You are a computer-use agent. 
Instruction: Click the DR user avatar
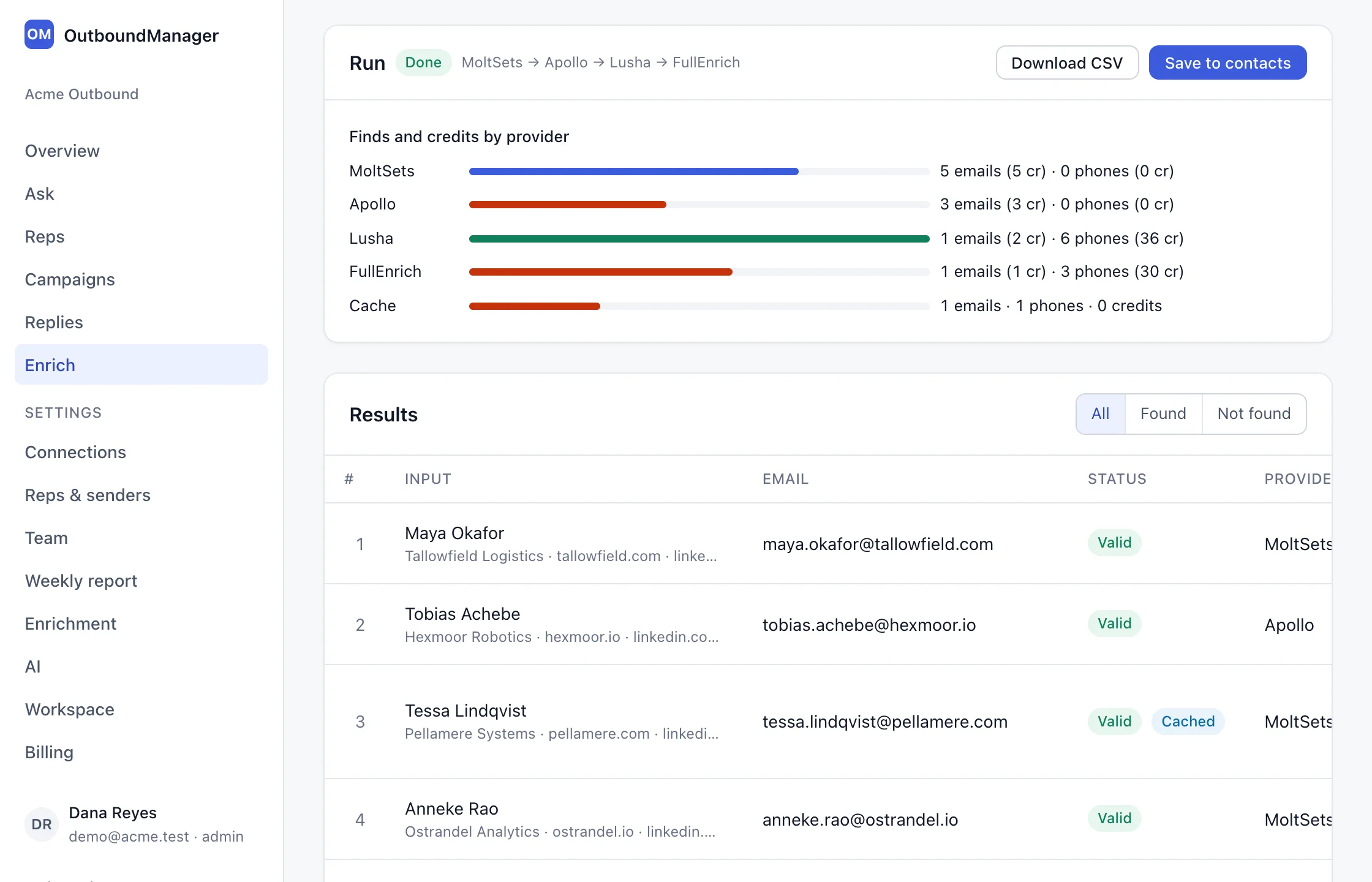click(42, 824)
